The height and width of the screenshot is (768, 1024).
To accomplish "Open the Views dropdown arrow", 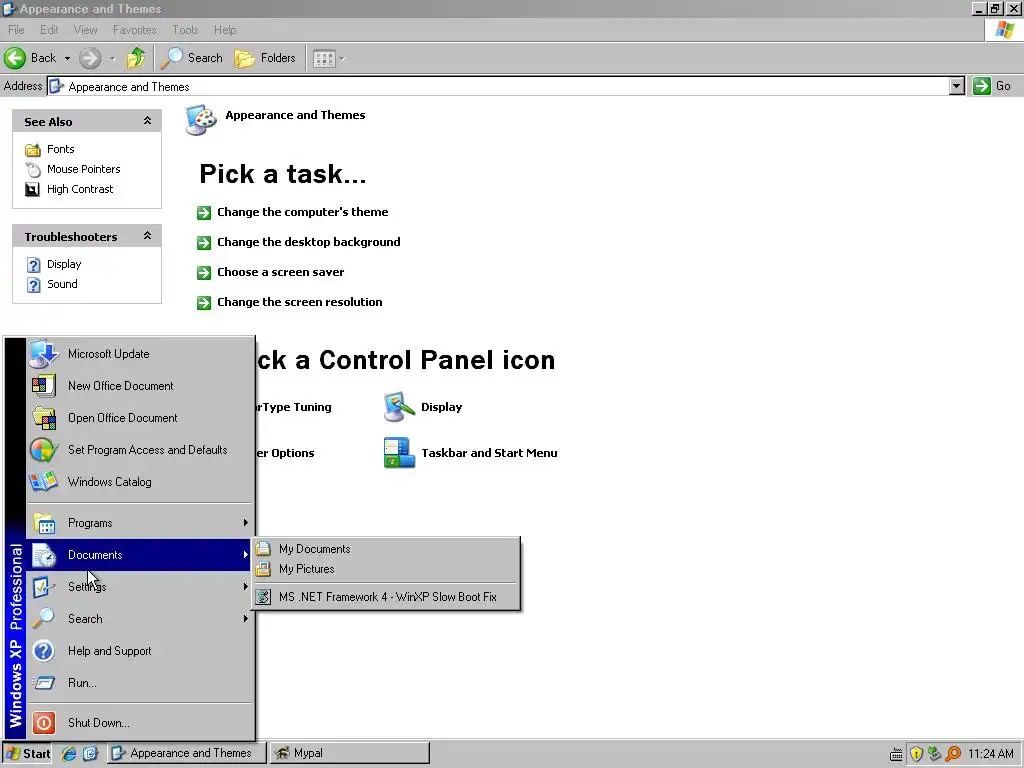I will (342, 59).
